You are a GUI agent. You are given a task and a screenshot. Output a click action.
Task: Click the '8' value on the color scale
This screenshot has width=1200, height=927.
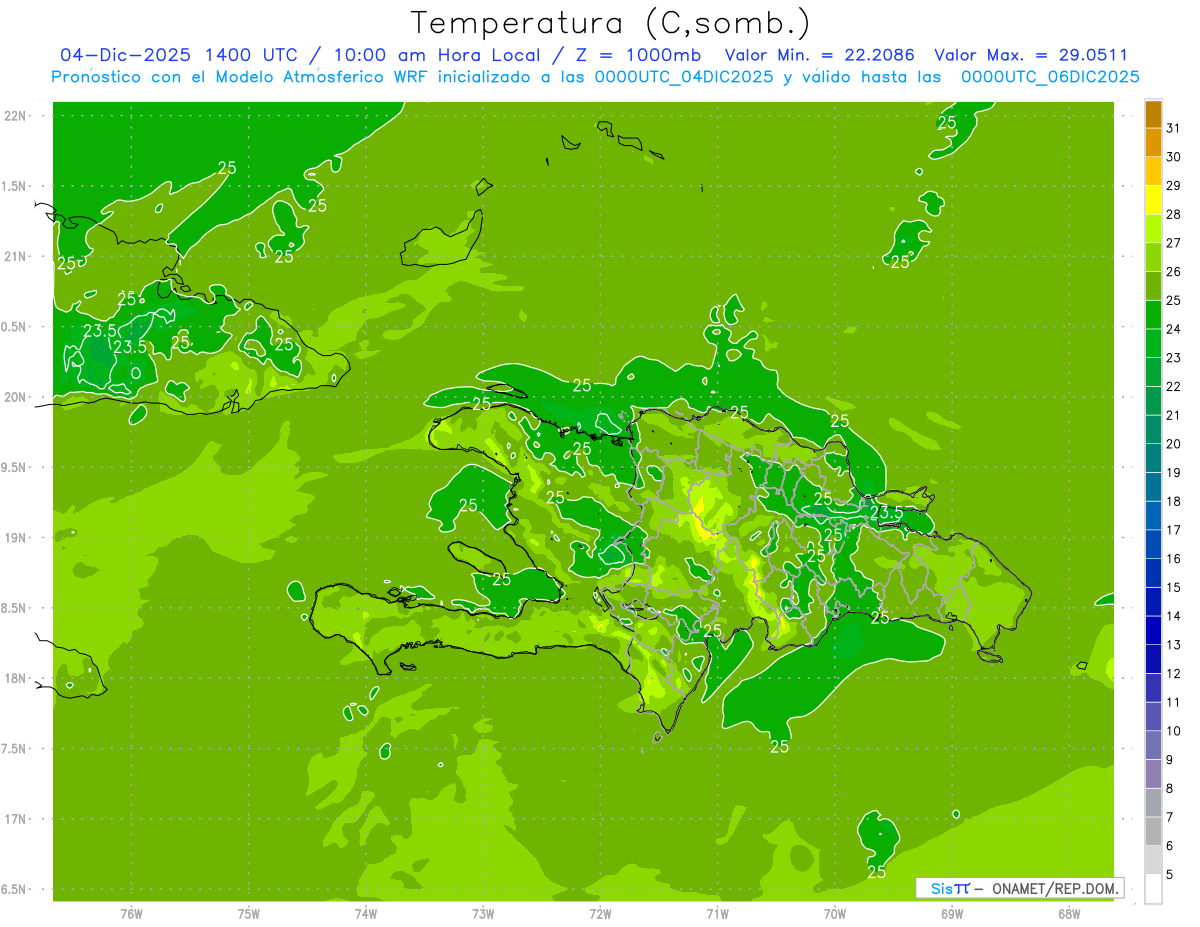1170,789
